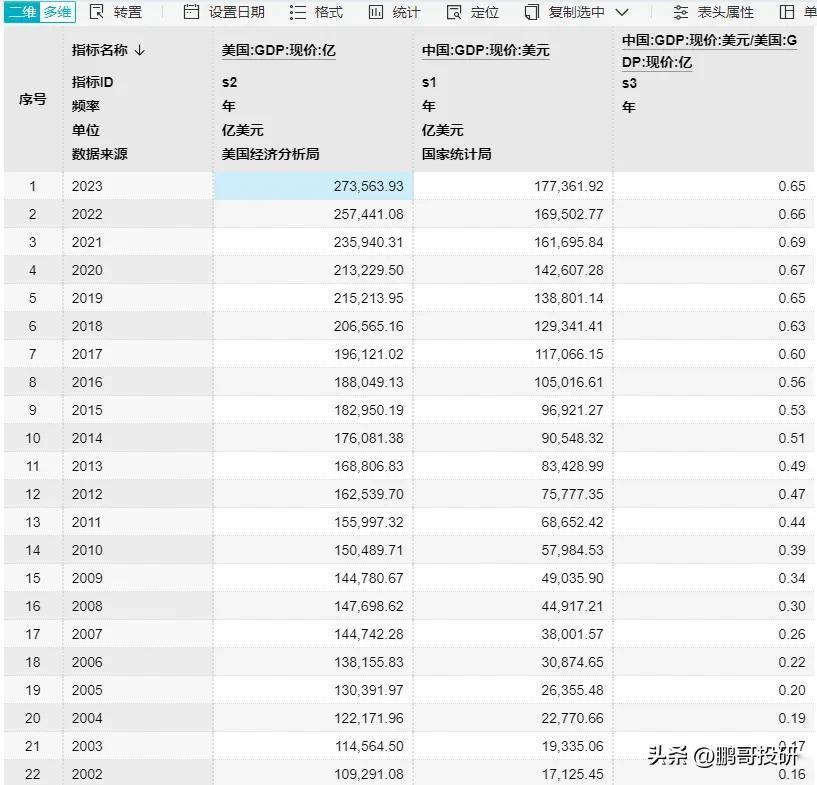The height and width of the screenshot is (785, 817).
Task: Select the 序号 column header
Action: pyautogui.click(x=33, y=99)
